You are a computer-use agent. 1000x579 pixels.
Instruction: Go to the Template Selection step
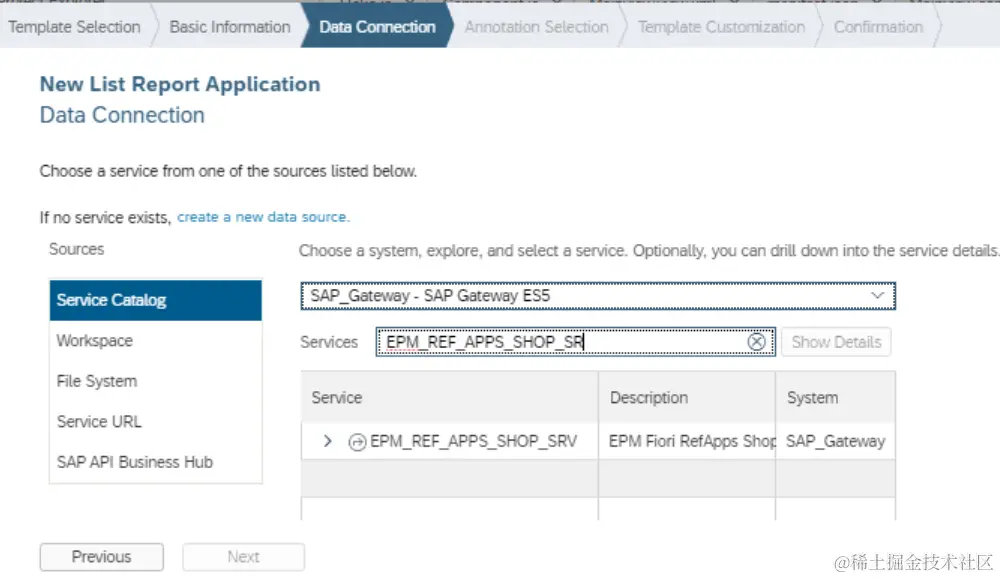coord(74,27)
